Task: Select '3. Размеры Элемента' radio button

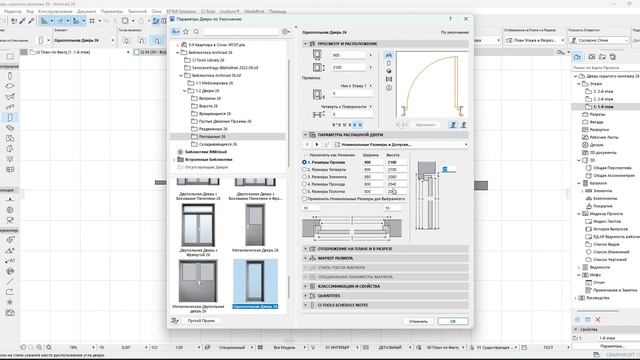Action: (304, 177)
